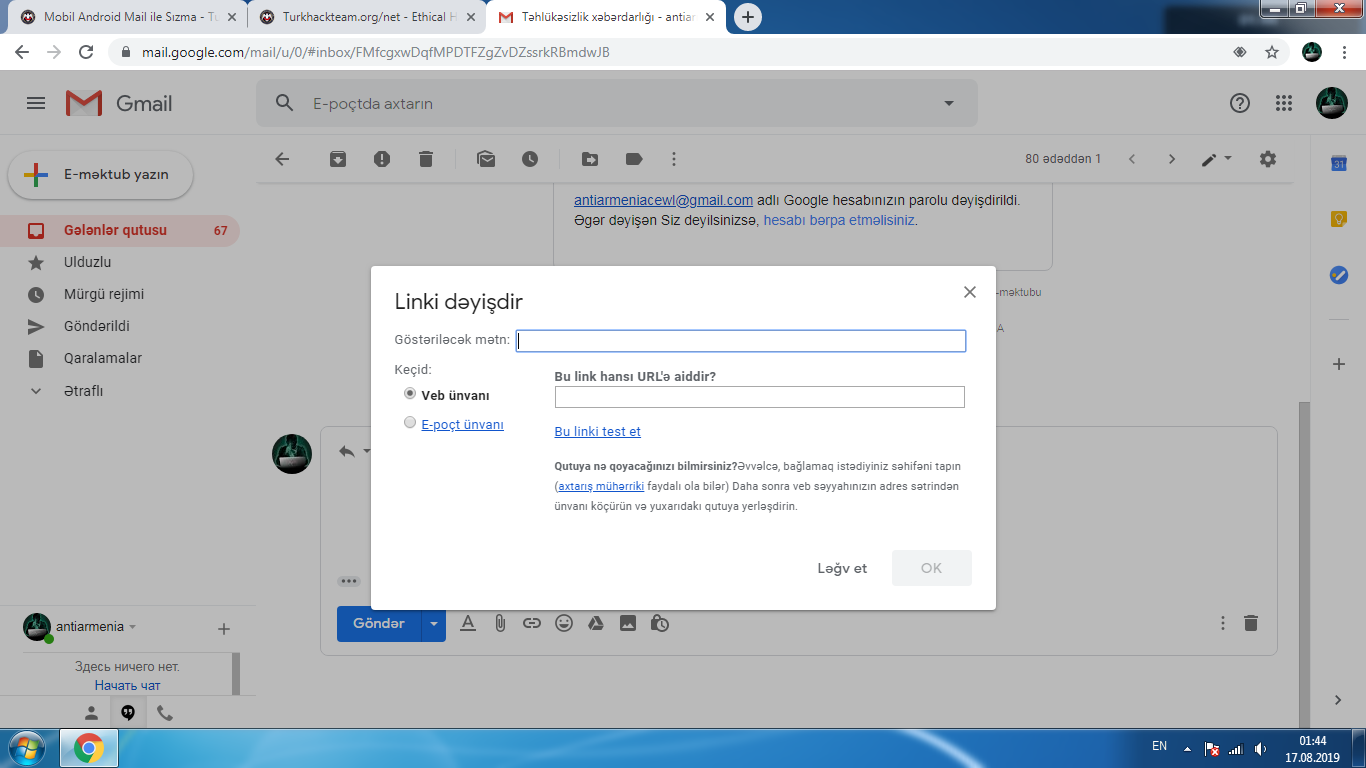The height and width of the screenshot is (768, 1366).
Task: Click the account avatar in Gmail header
Action: point(1332,103)
